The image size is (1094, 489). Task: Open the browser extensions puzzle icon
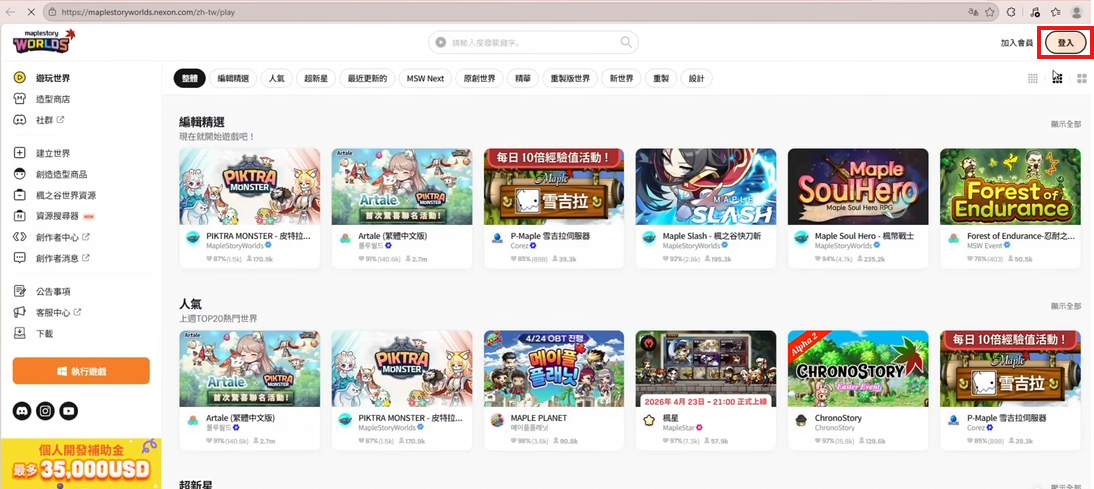tap(1010, 12)
